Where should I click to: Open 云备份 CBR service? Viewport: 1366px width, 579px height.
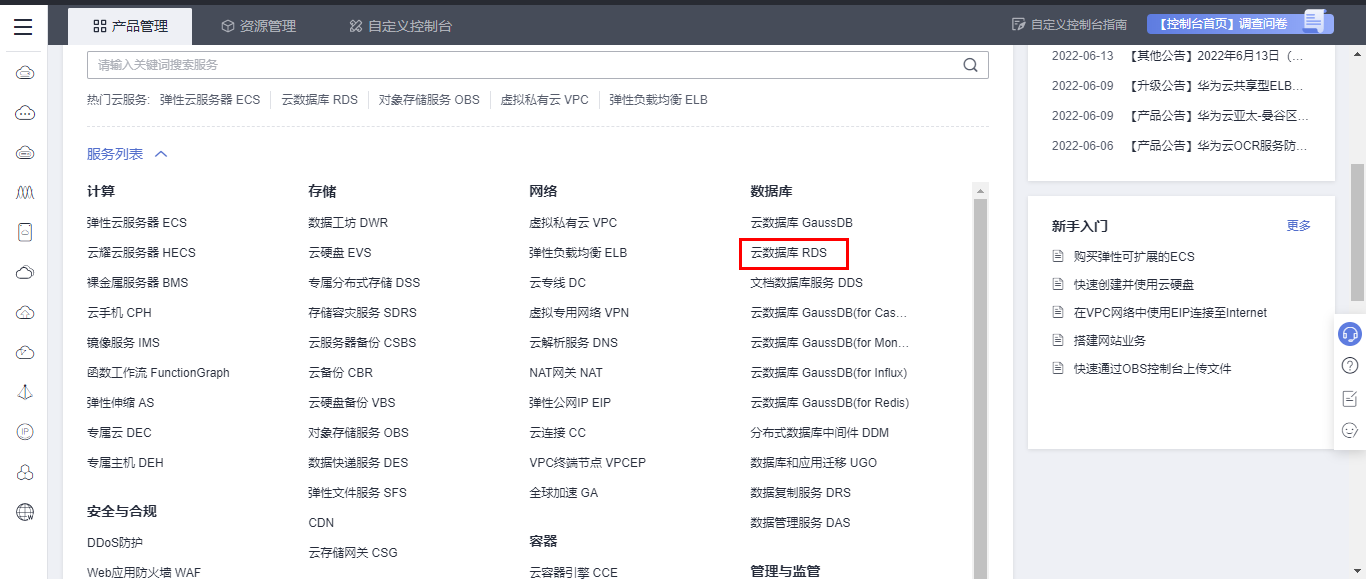click(x=340, y=372)
